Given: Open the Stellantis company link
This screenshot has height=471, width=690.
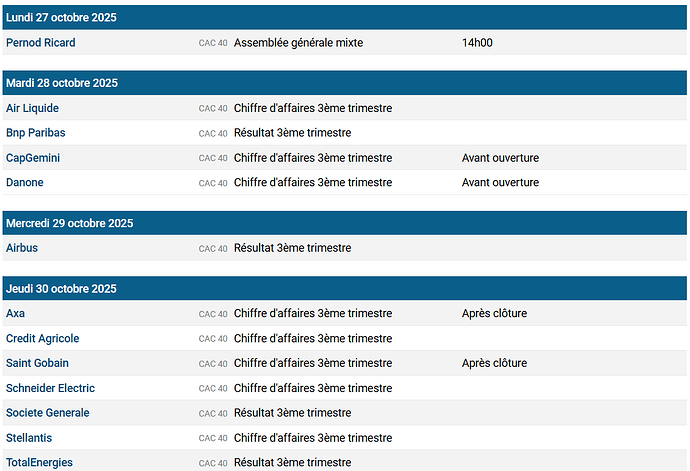Looking at the screenshot, I should (x=29, y=438).
